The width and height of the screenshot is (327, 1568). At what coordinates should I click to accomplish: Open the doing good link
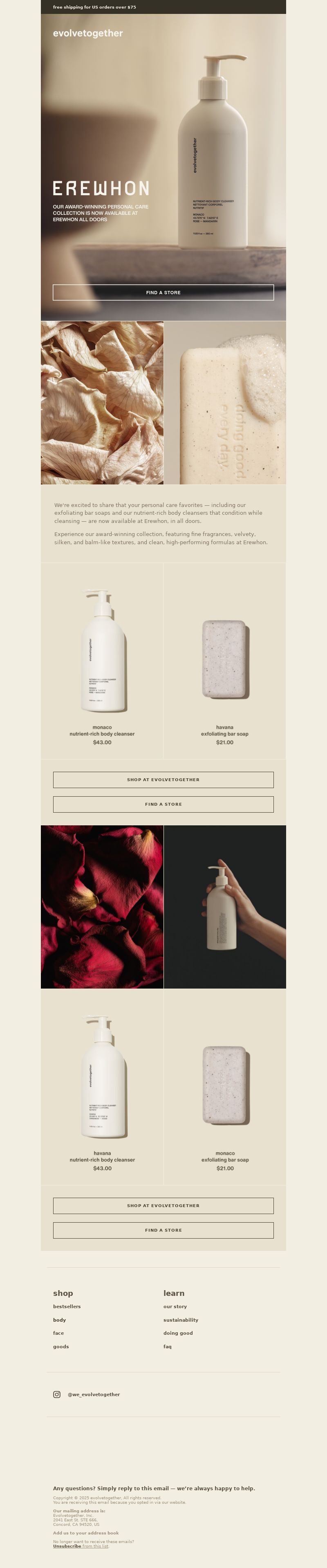point(178,1333)
